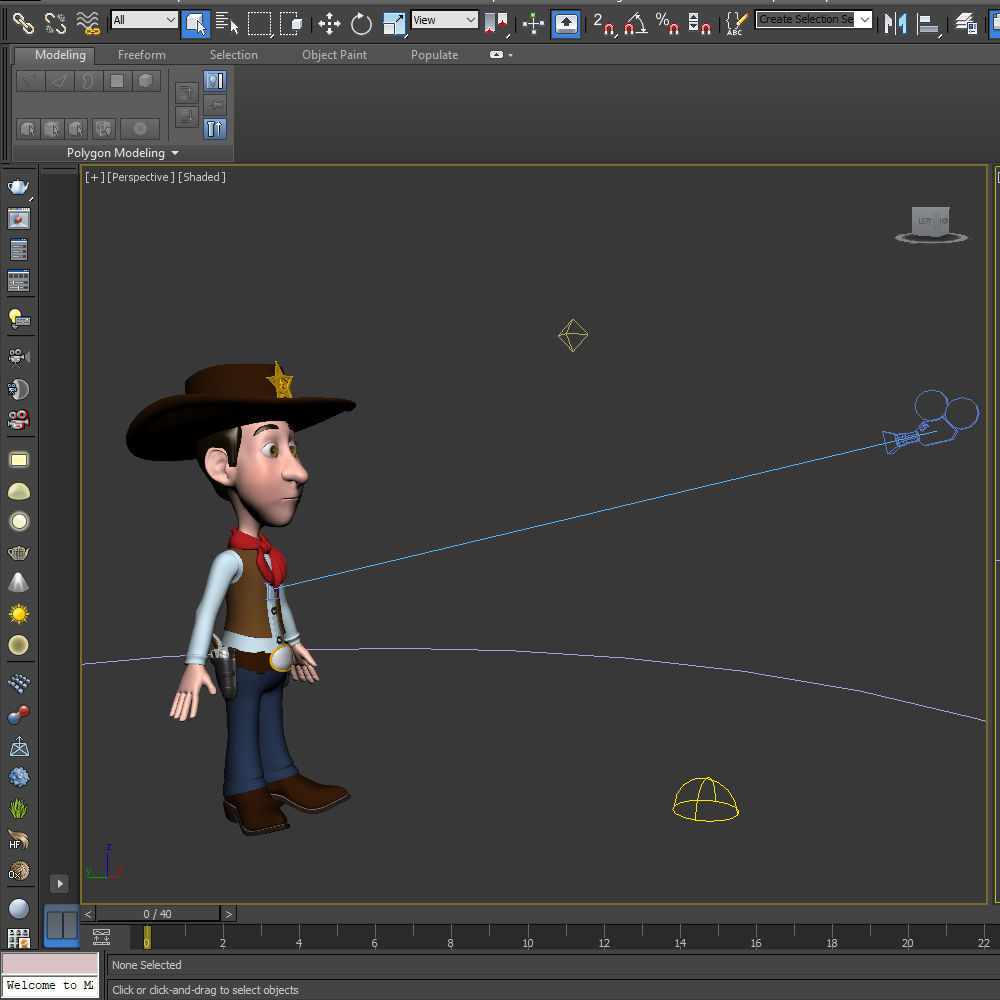Image resolution: width=1000 pixels, height=1000 pixels.
Task: Switch to the Freeform ribbon tab
Action: pos(142,55)
